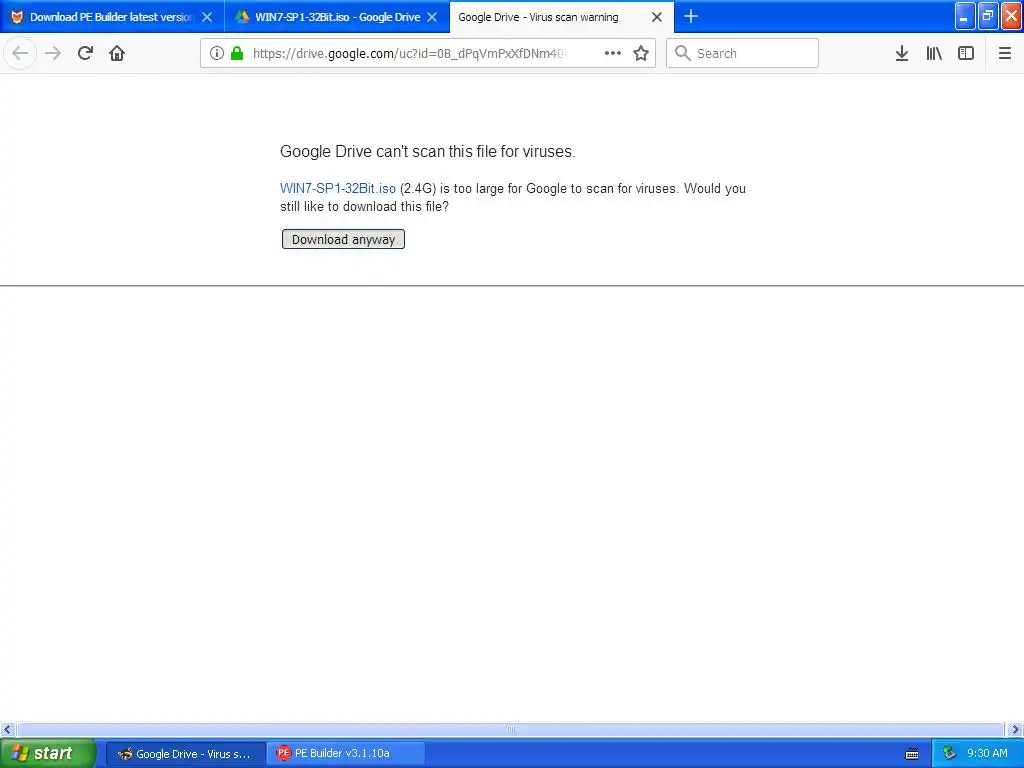1024x768 pixels.
Task: Open the Library bookshelf icon
Action: point(934,53)
